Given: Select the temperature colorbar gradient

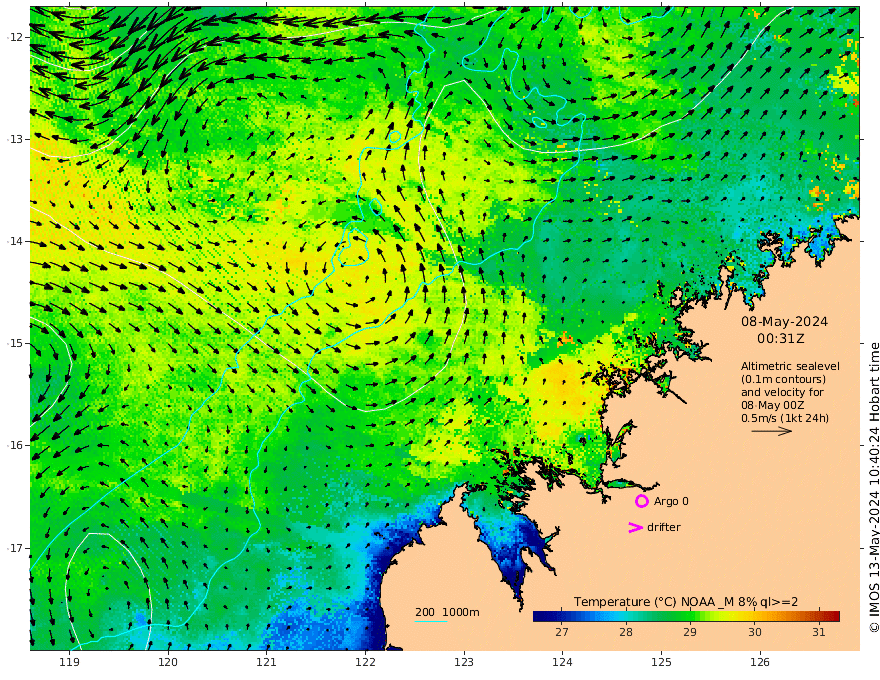Looking at the screenshot, I should 686,617.
